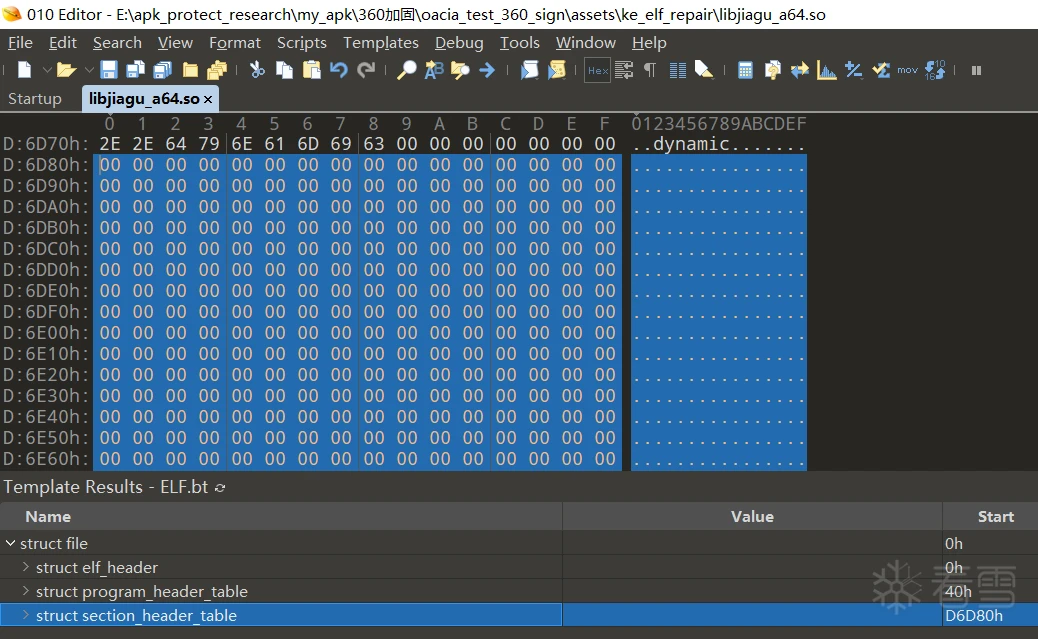
Task: Click the column mode lines icon
Action: 677,70
